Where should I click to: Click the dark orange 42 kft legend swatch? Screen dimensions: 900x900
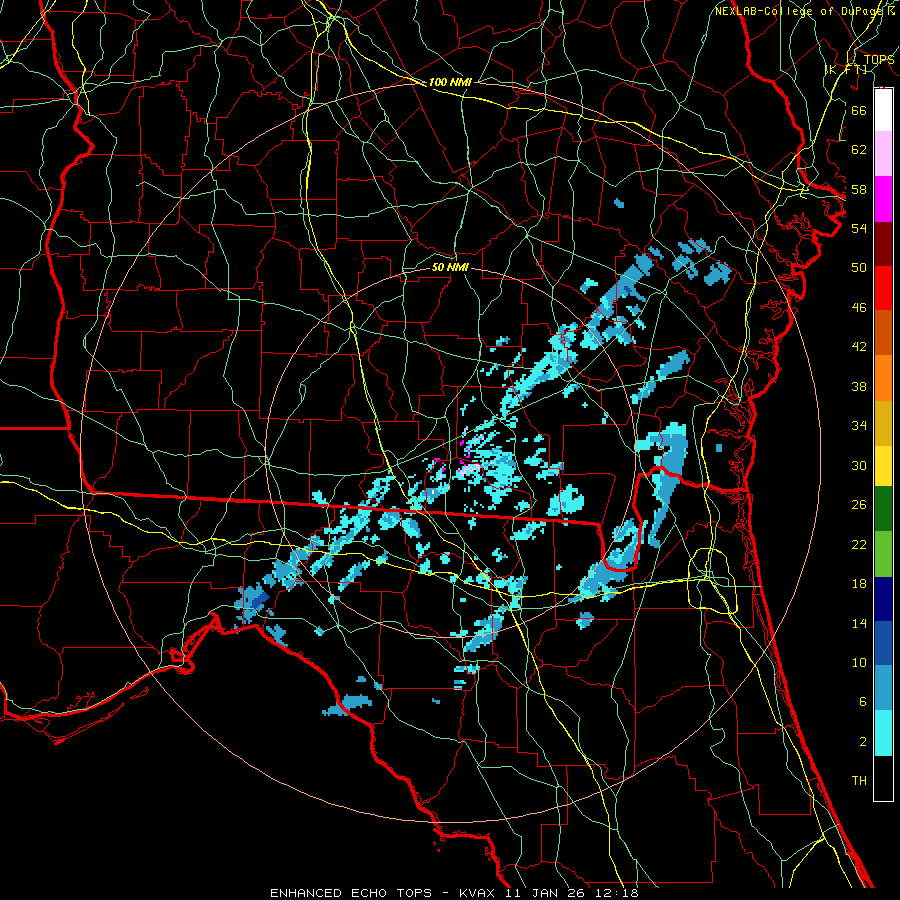(x=883, y=332)
